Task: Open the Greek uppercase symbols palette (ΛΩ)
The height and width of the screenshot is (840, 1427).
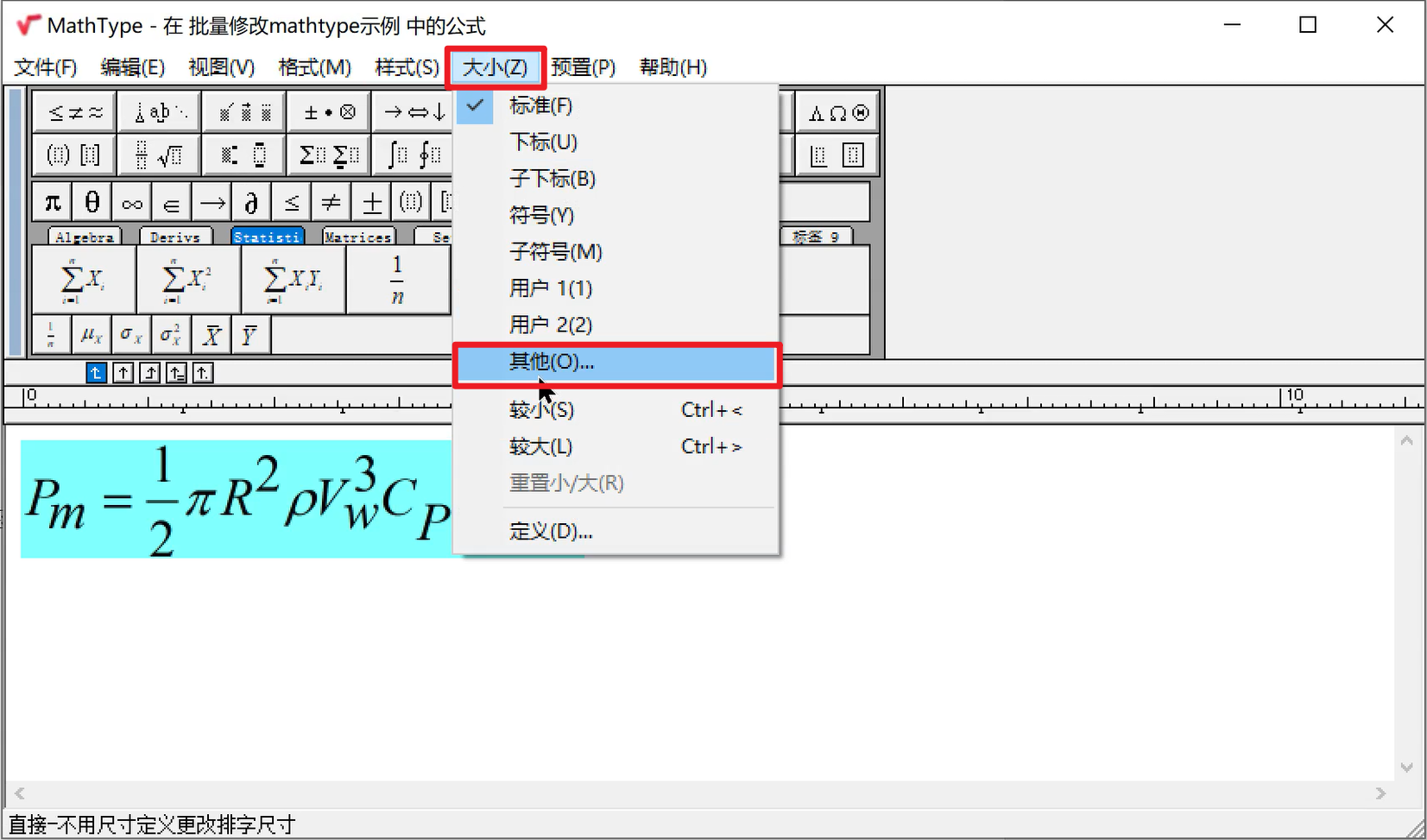Action: point(837,112)
